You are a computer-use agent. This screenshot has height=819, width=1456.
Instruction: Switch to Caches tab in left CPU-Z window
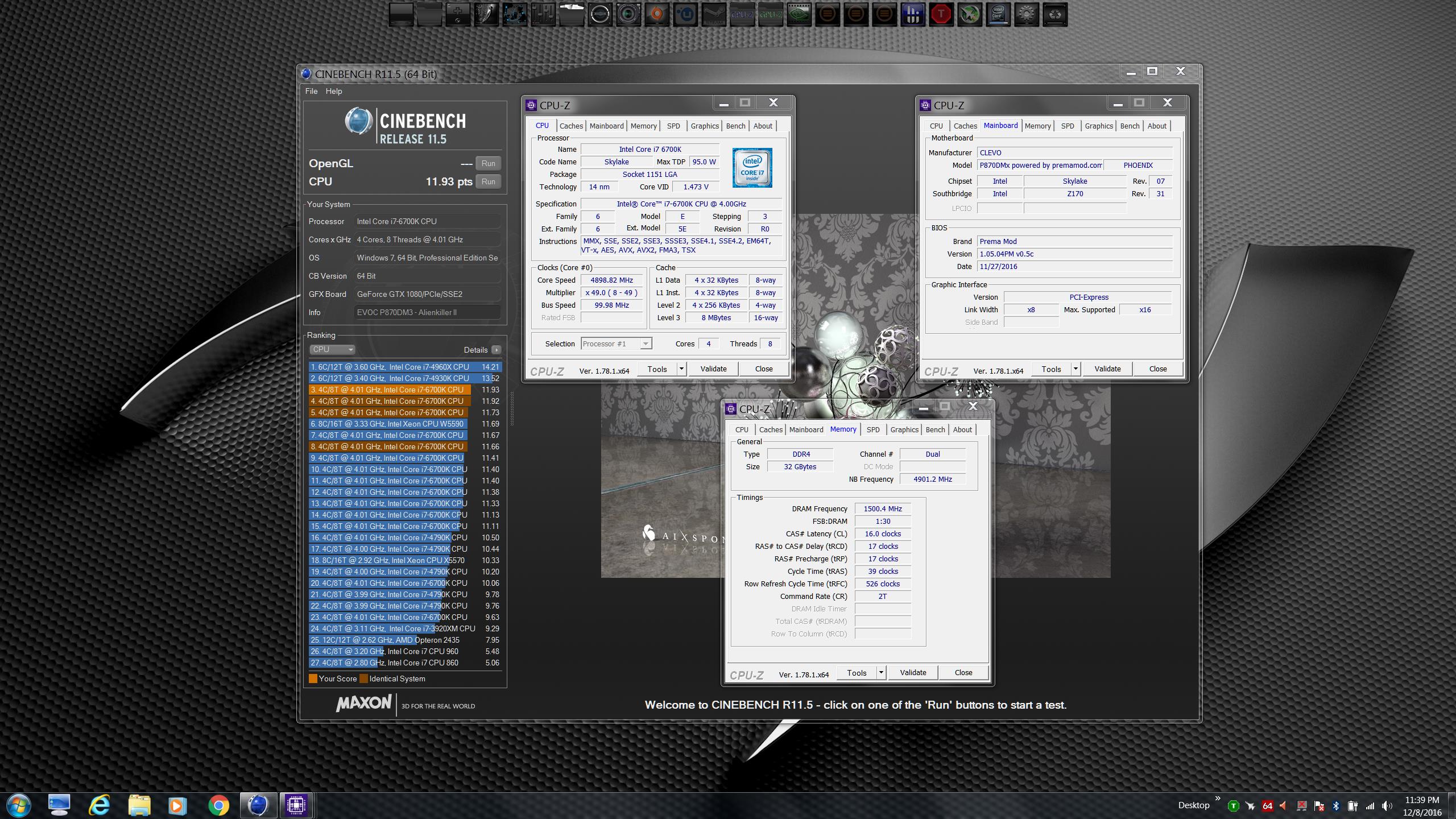pyautogui.click(x=571, y=126)
